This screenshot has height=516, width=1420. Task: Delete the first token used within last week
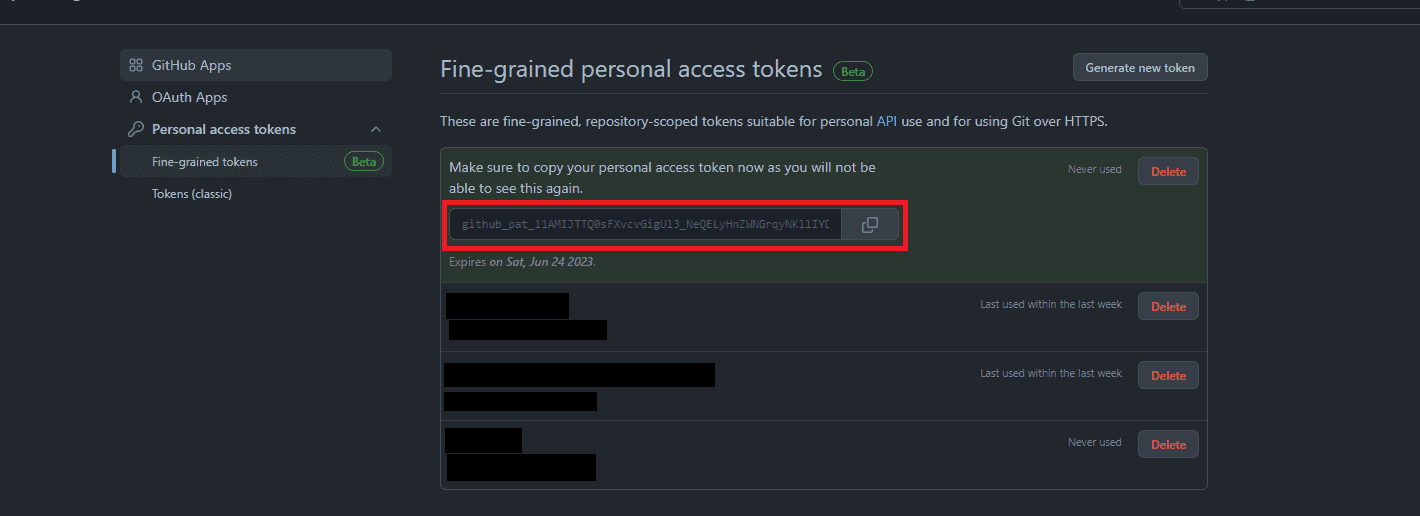(x=1168, y=307)
